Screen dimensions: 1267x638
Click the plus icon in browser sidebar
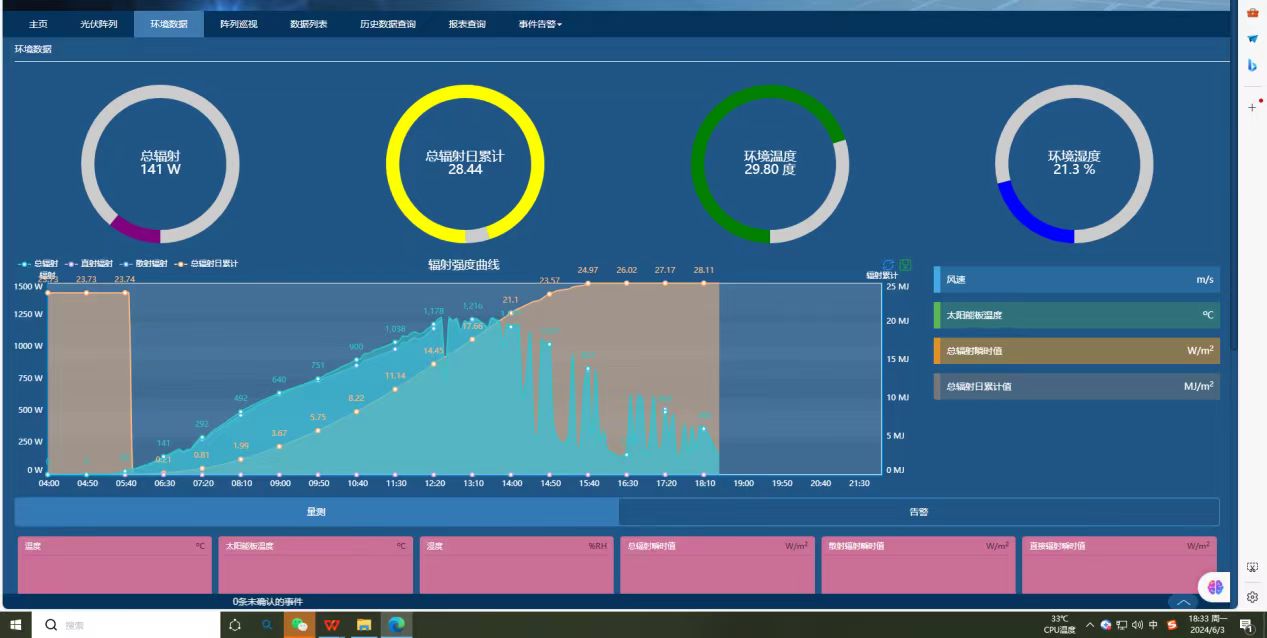[x=1252, y=107]
